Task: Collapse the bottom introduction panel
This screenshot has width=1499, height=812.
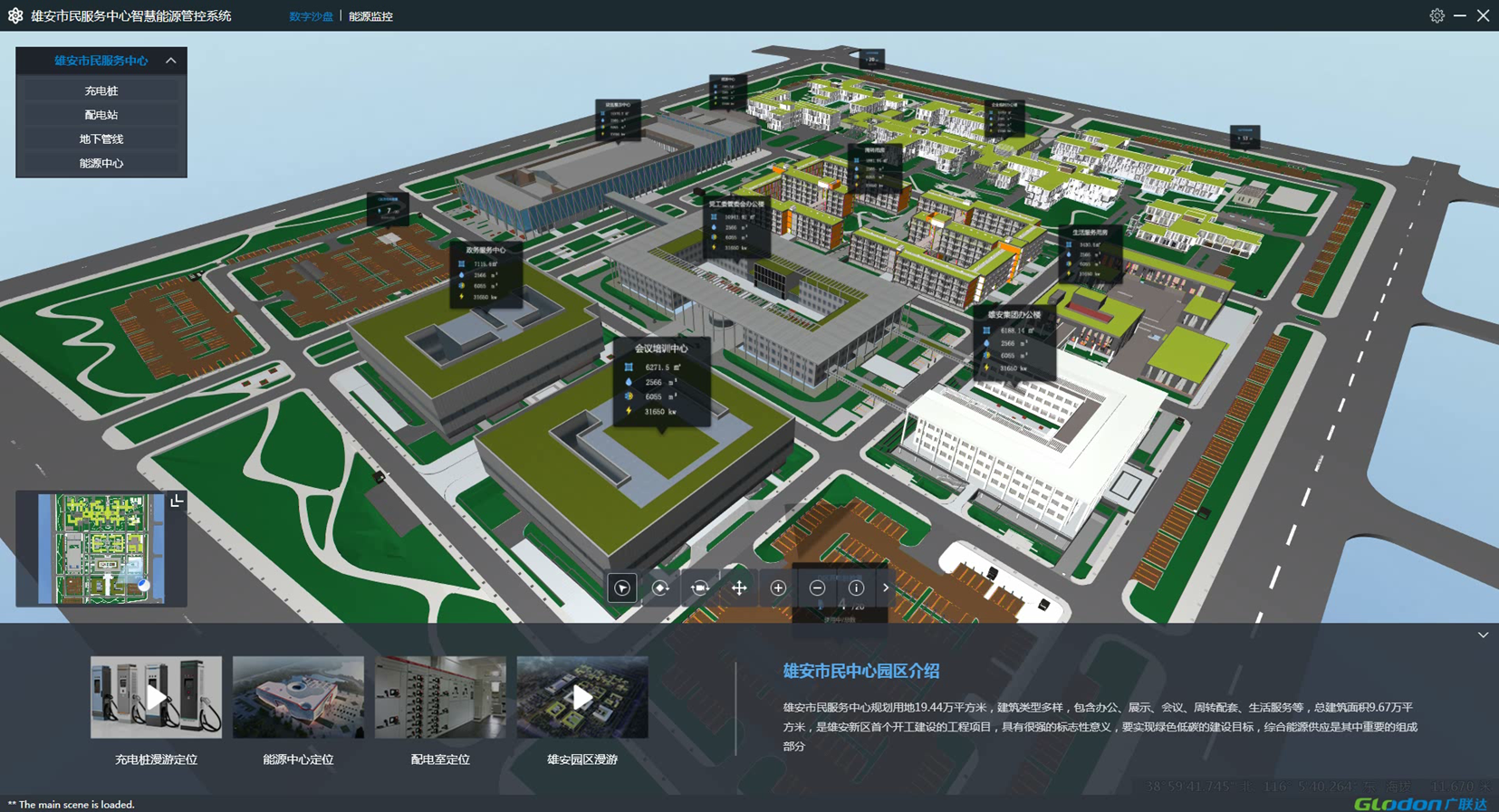Action: pos(1483,635)
